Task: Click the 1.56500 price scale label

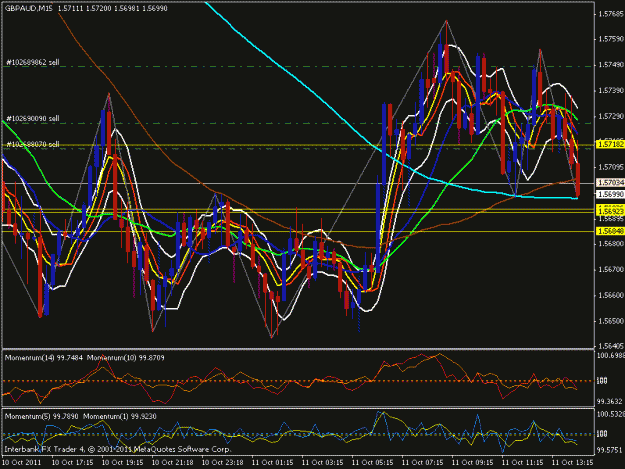Action: [611, 321]
